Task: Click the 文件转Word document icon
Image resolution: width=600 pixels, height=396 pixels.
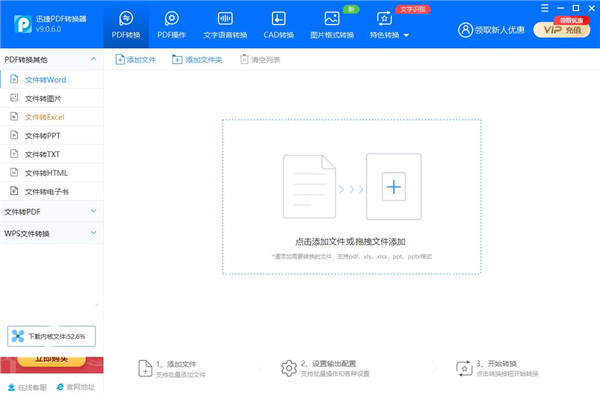Action: [x=14, y=79]
